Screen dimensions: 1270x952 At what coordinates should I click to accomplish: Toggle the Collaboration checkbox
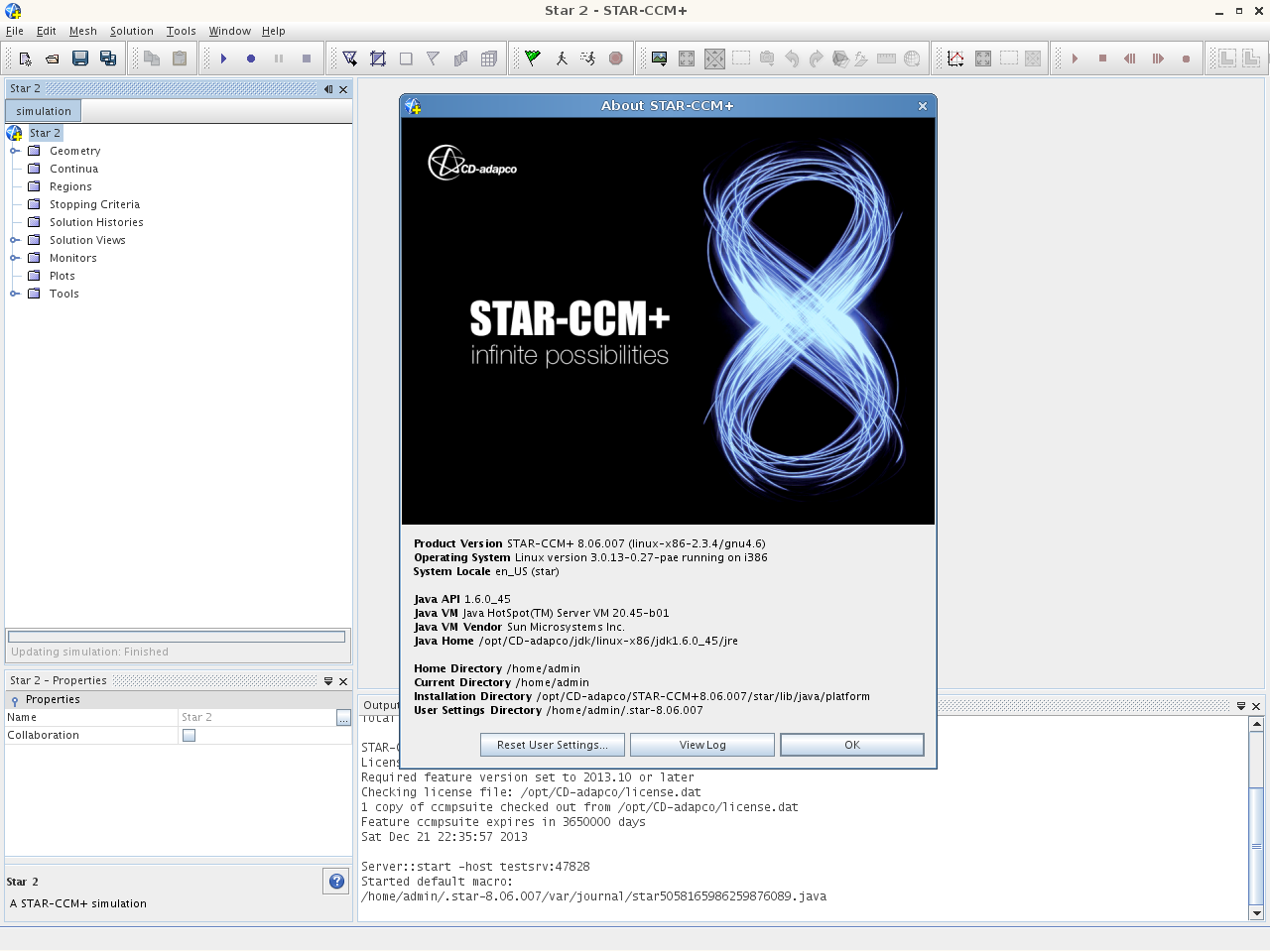(189, 735)
